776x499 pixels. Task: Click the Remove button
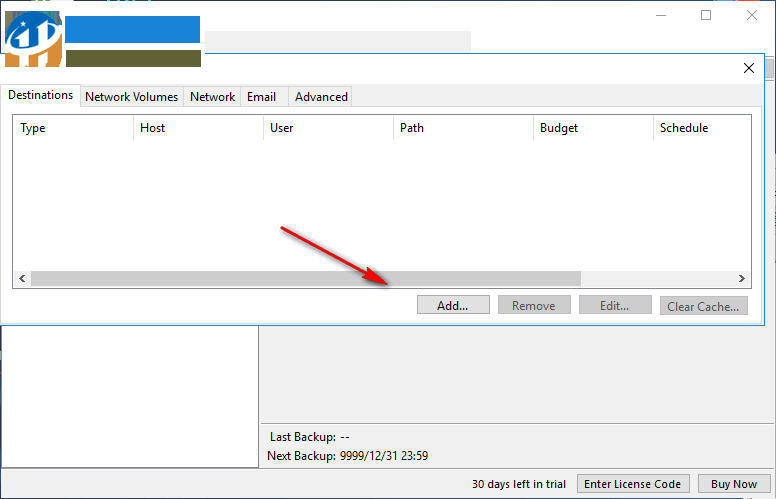coord(534,305)
